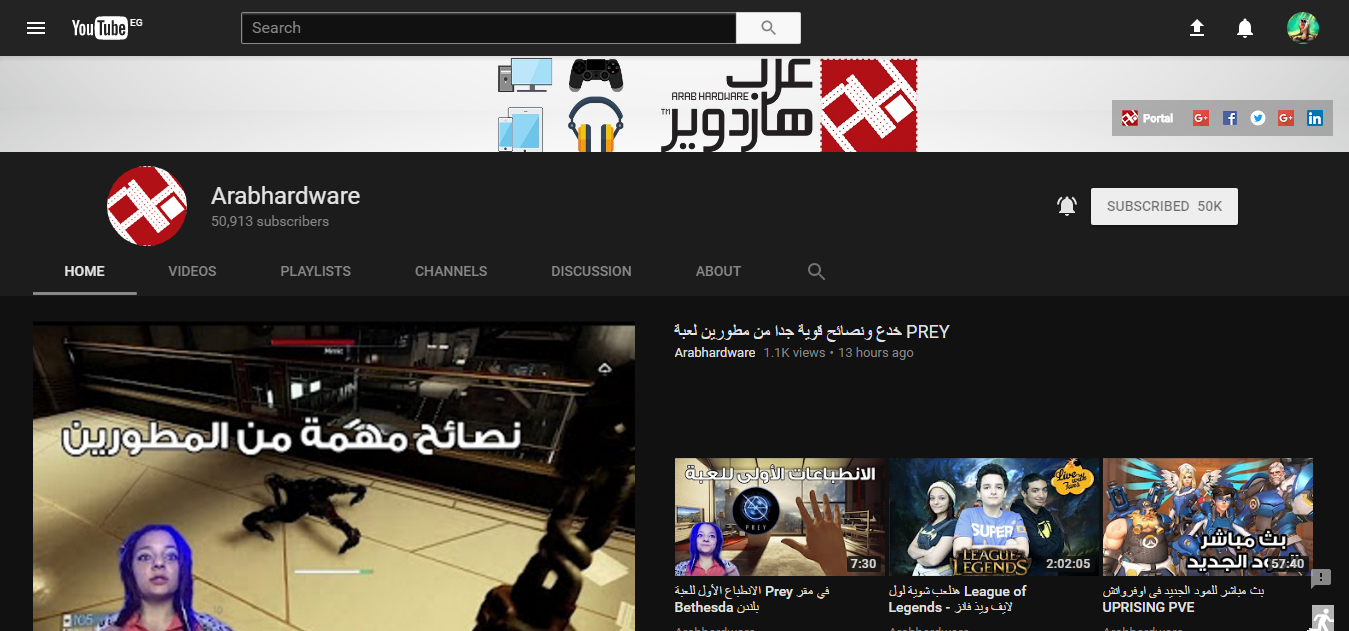The height and width of the screenshot is (631, 1349).
Task: Select the HOME tab
Action: coord(85,271)
